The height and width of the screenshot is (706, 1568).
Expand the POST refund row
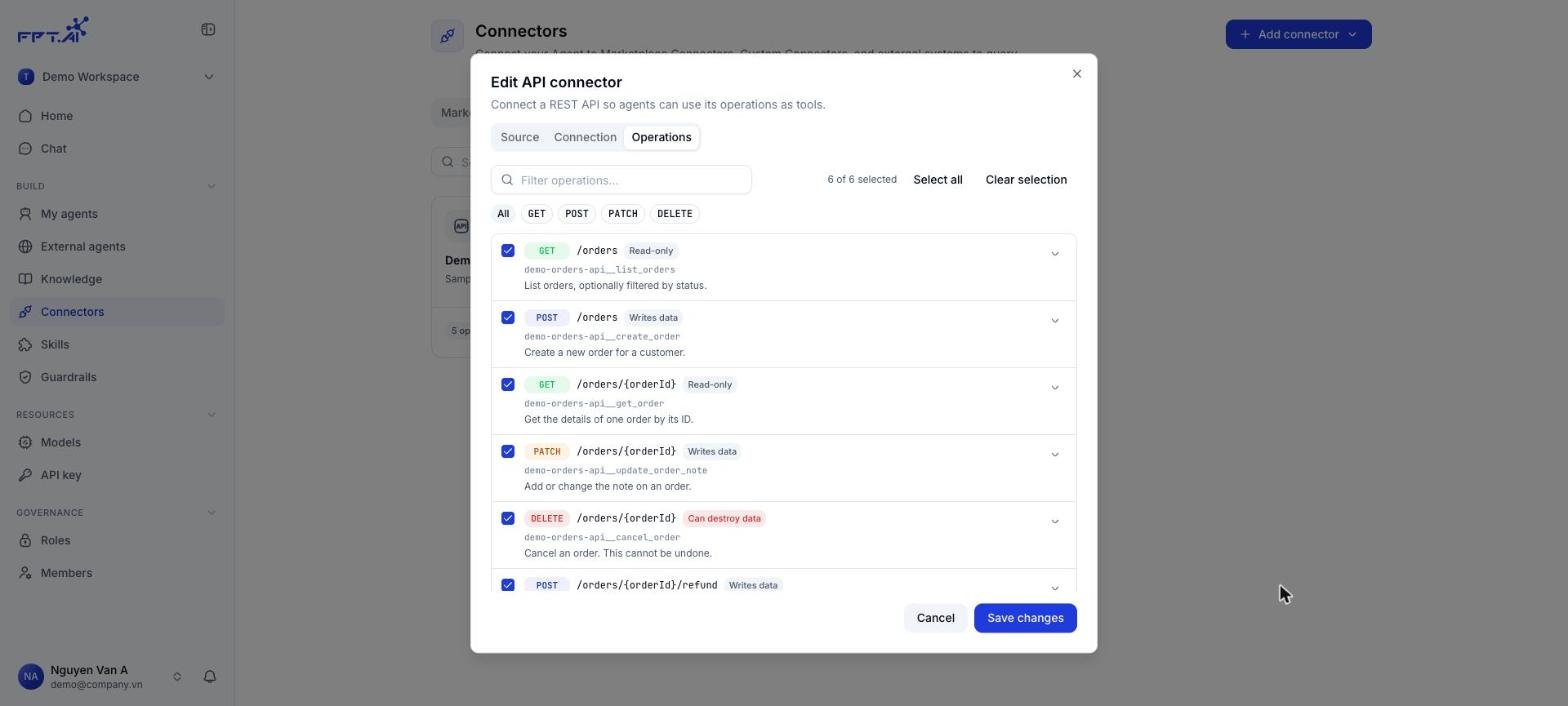click(x=1054, y=588)
